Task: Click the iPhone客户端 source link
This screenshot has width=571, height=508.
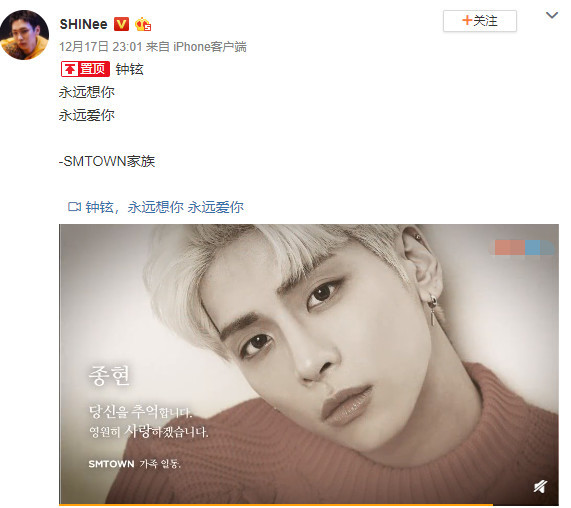Action: pos(210,47)
